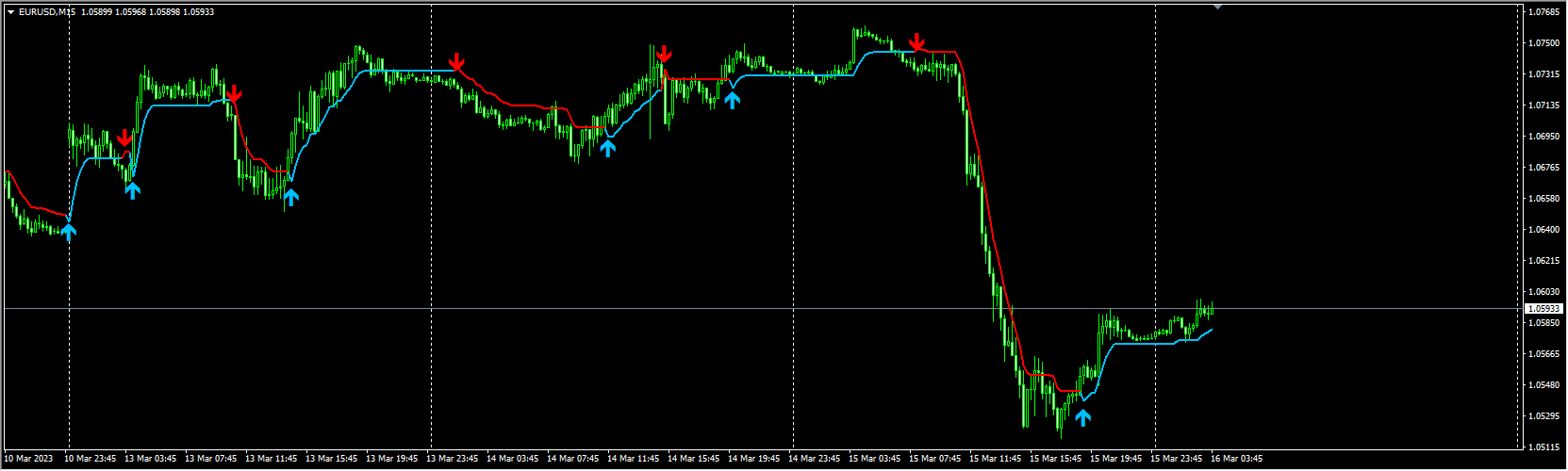
Task: Click red down arrow just after 13 Mar 23:45
Action: tap(456, 63)
